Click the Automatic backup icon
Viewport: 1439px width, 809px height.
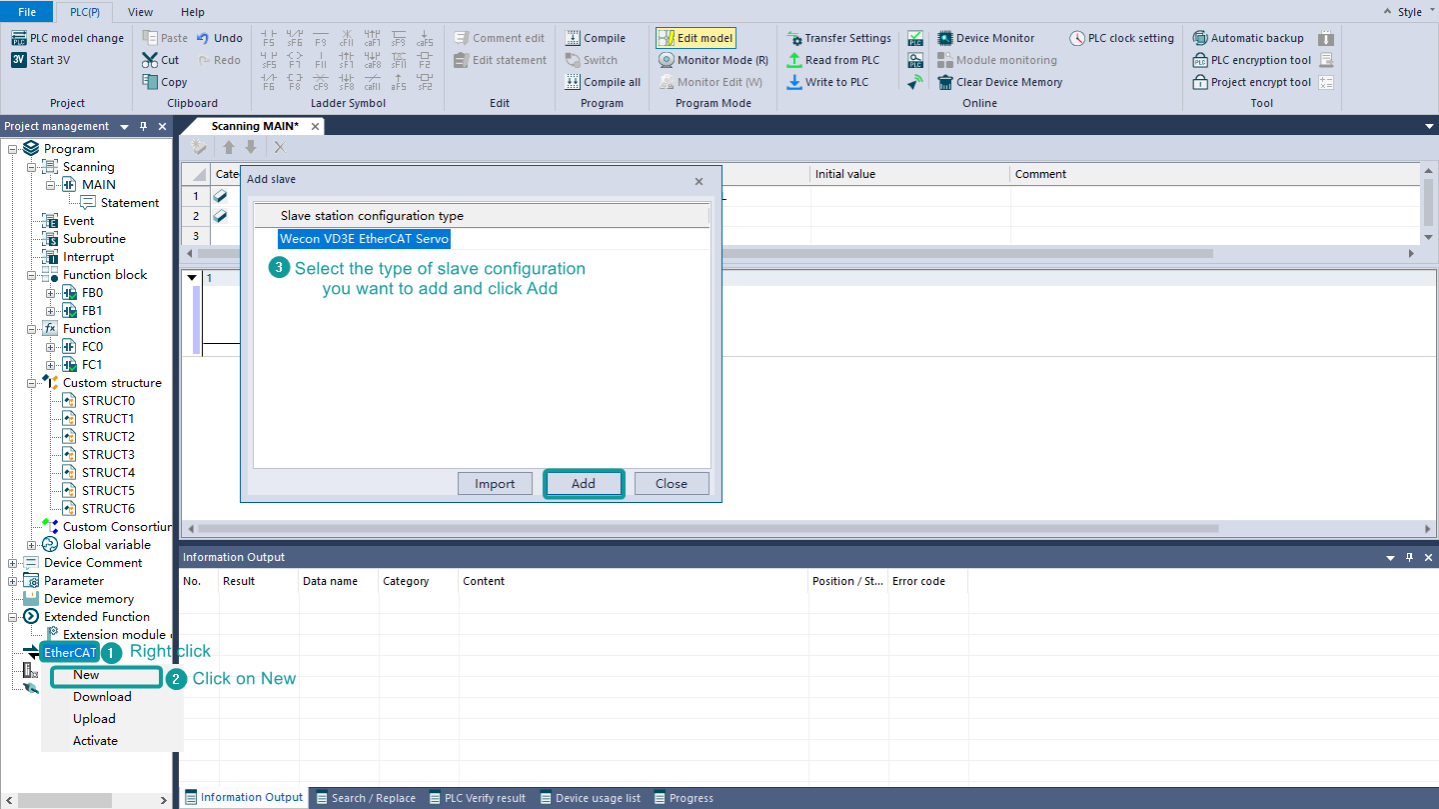[x=1201, y=38]
